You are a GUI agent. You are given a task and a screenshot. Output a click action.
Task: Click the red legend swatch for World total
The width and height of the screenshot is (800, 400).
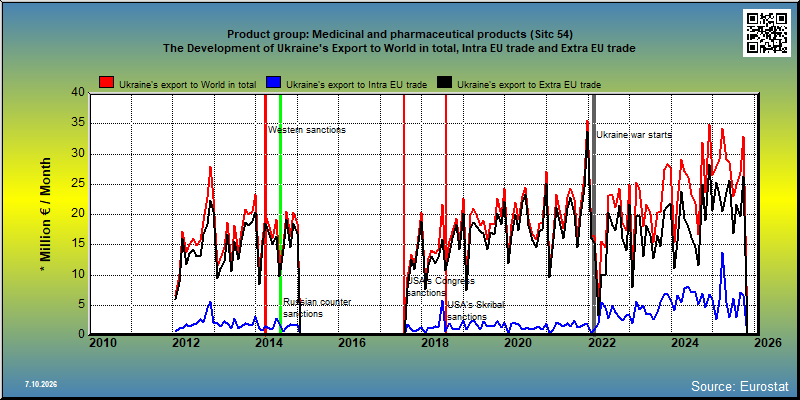pos(107,83)
